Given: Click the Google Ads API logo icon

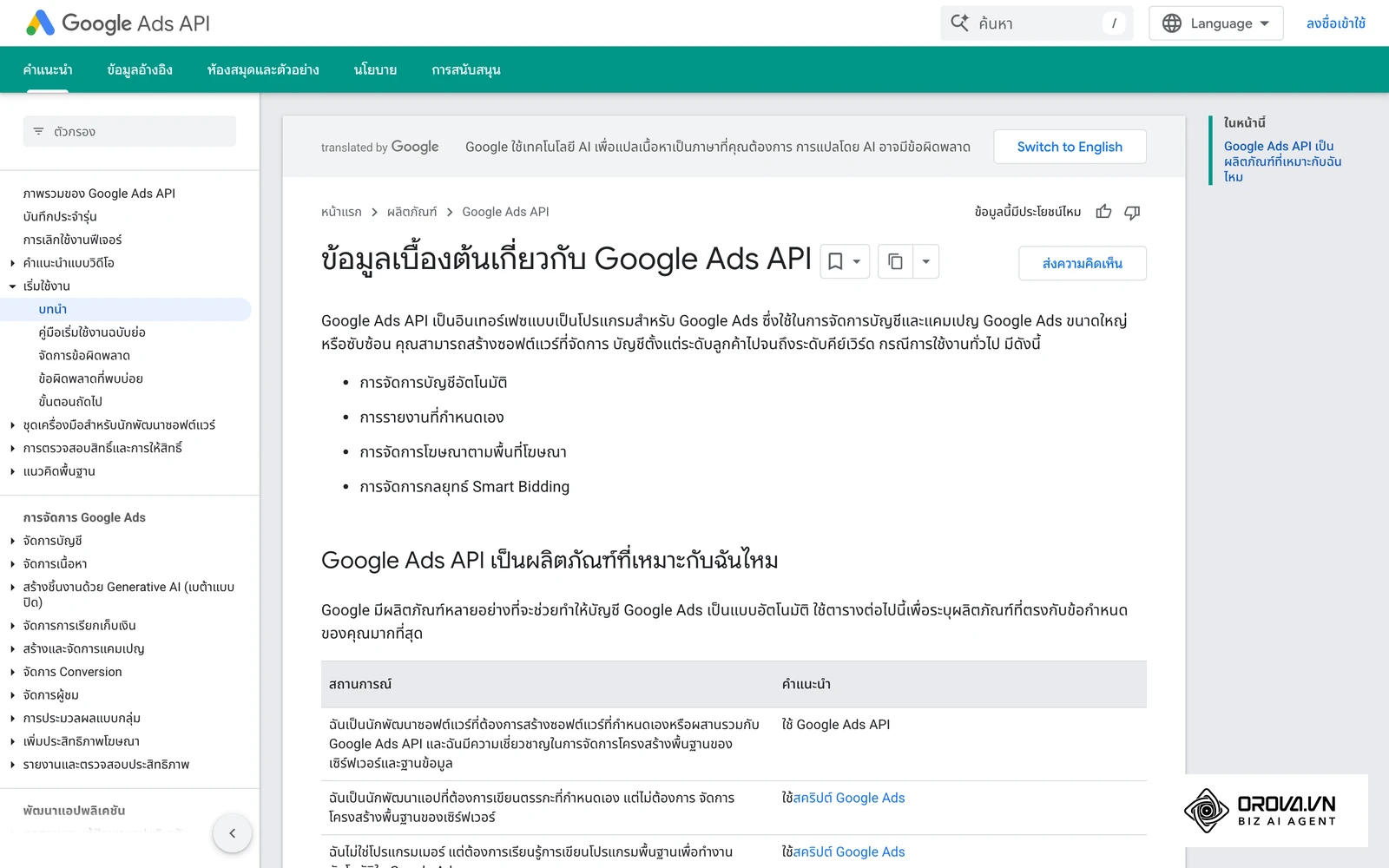Looking at the screenshot, I should point(40,23).
